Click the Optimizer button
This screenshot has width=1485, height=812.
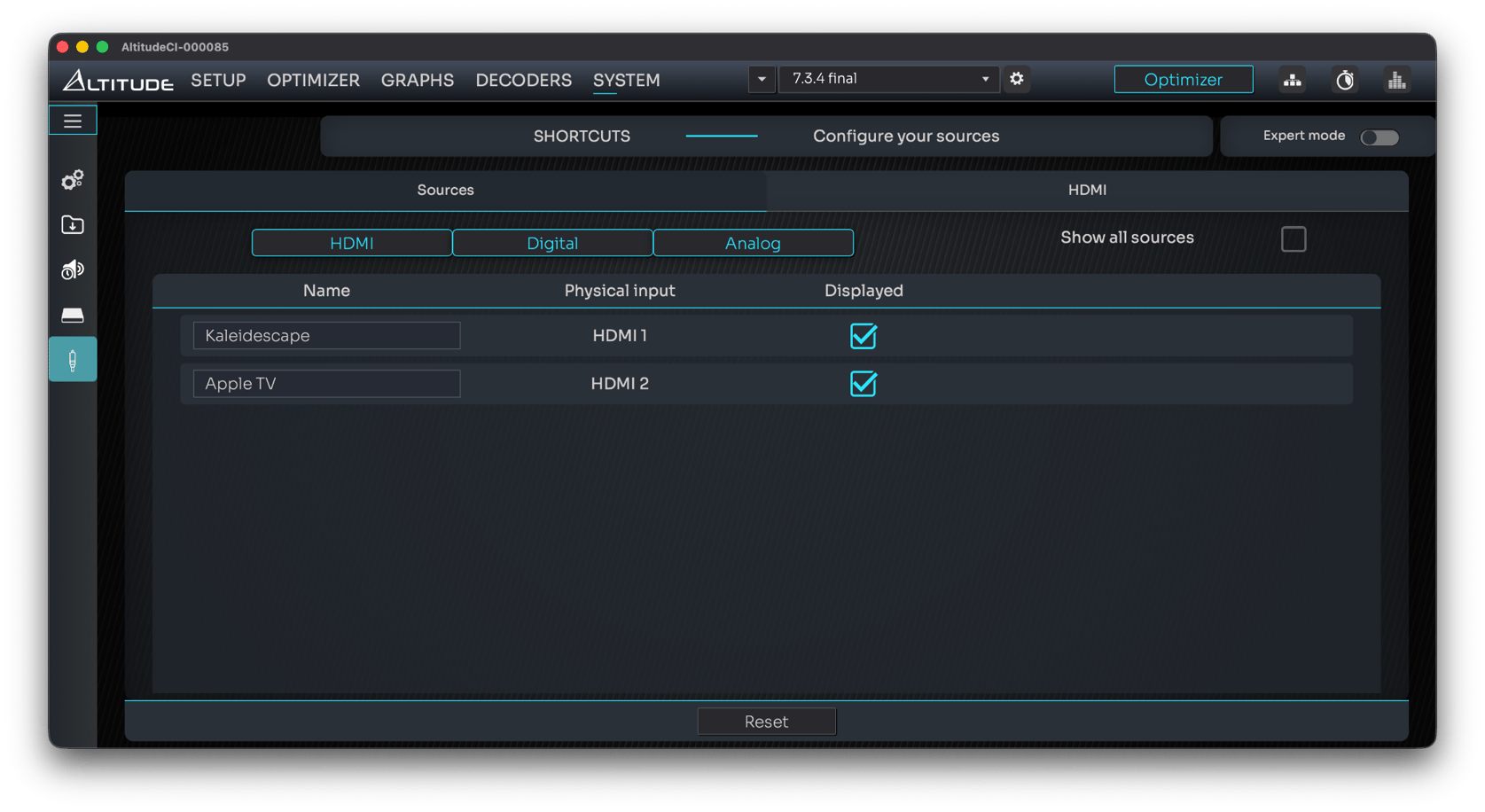pyautogui.click(x=1184, y=80)
